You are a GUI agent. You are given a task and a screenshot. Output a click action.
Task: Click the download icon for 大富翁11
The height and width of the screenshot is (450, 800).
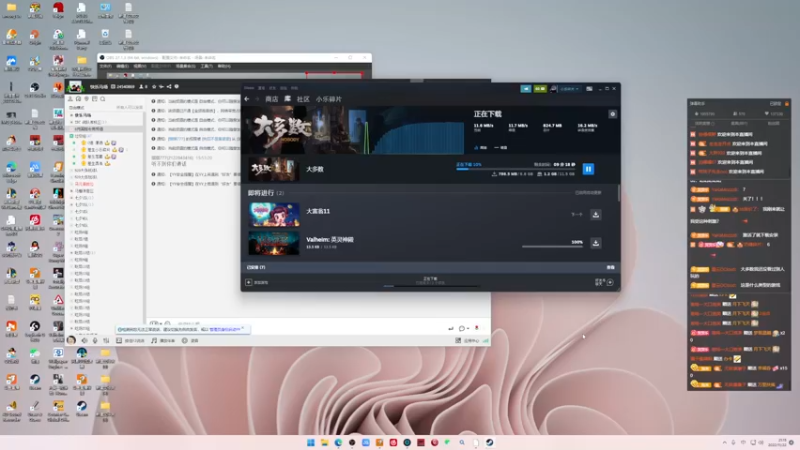point(595,215)
